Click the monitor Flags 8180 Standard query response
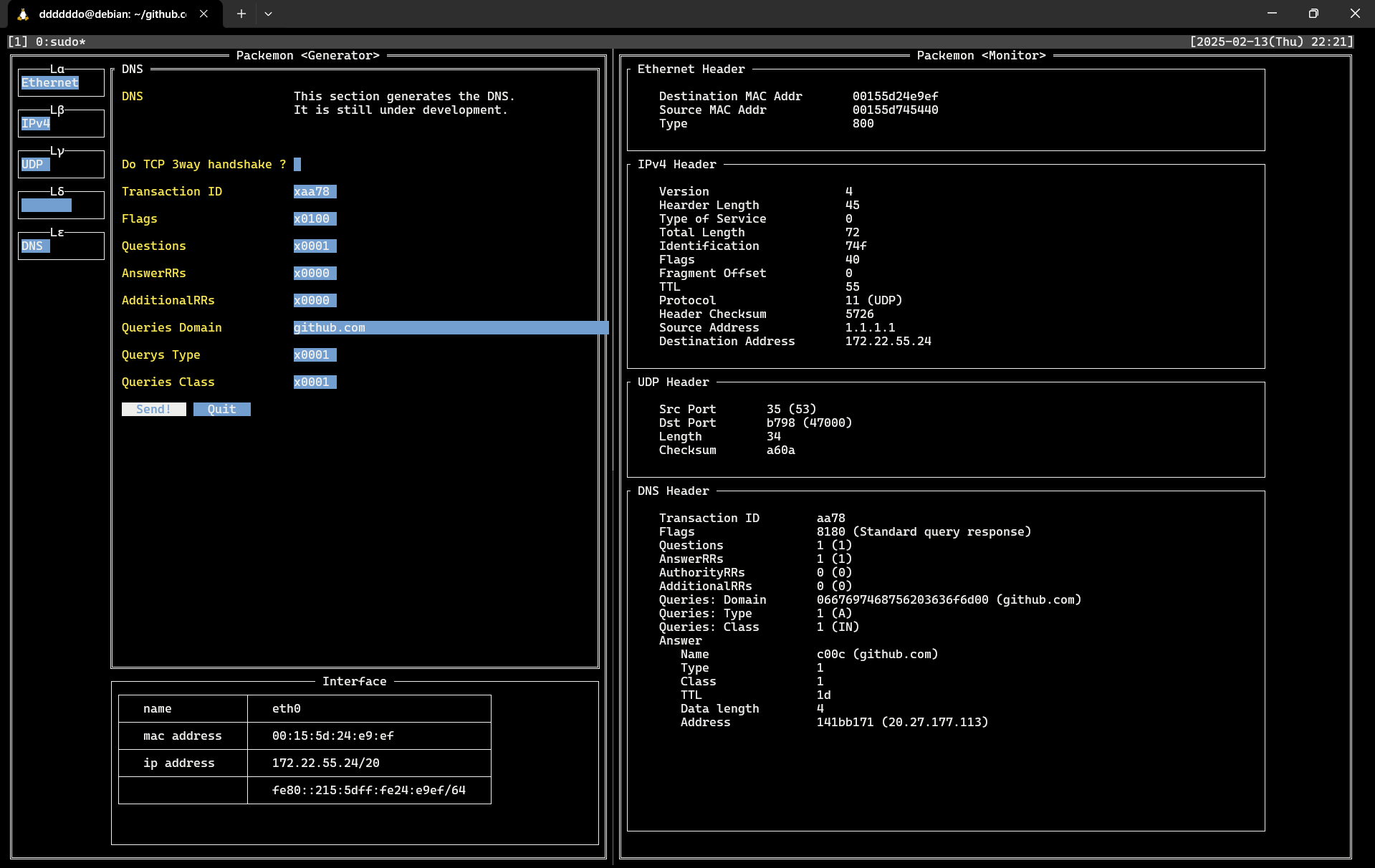The width and height of the screenshot is (1375, 868). (924, 532)
